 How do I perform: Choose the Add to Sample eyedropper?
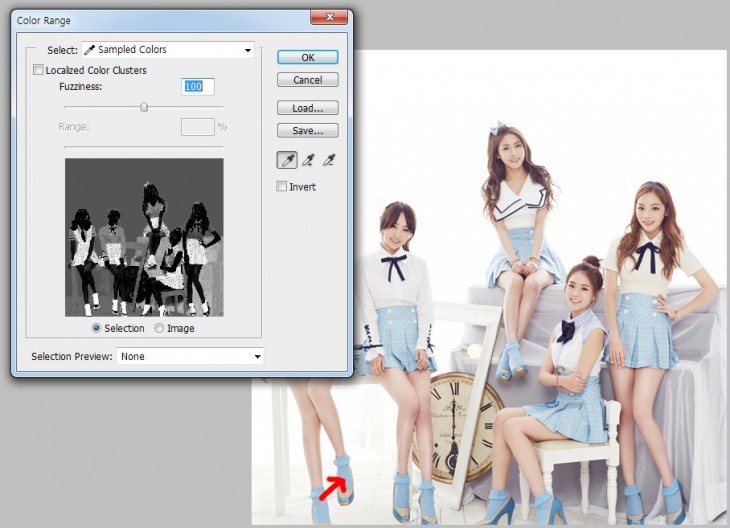pyautogui.click(x=308, y=160)
